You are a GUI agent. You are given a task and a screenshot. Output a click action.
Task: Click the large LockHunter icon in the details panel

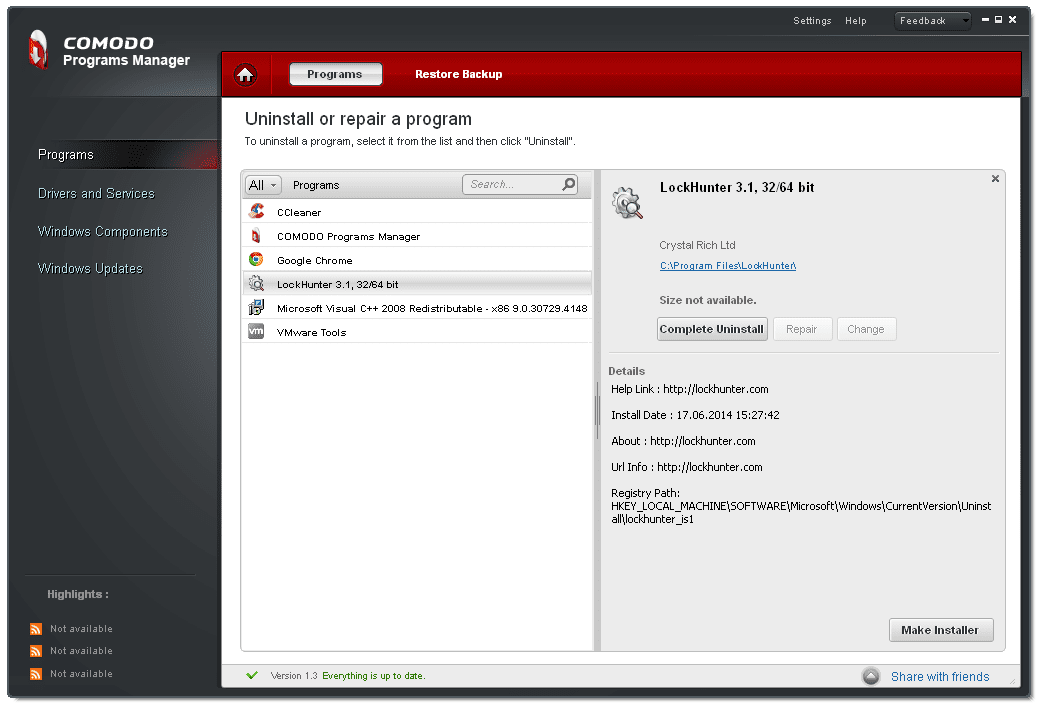(627, 203)
